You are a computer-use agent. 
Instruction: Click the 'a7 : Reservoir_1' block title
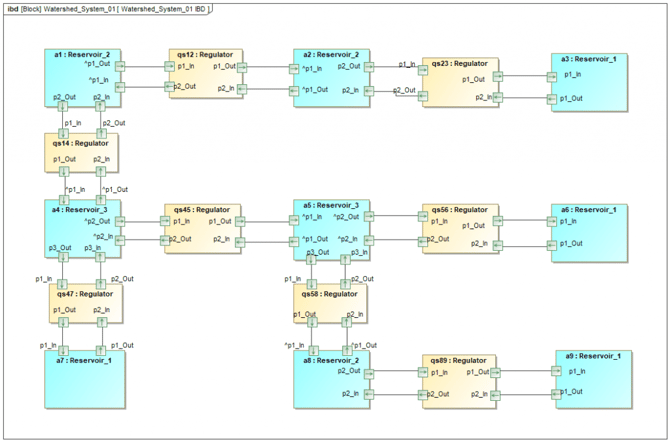click(x=84, y=361)
